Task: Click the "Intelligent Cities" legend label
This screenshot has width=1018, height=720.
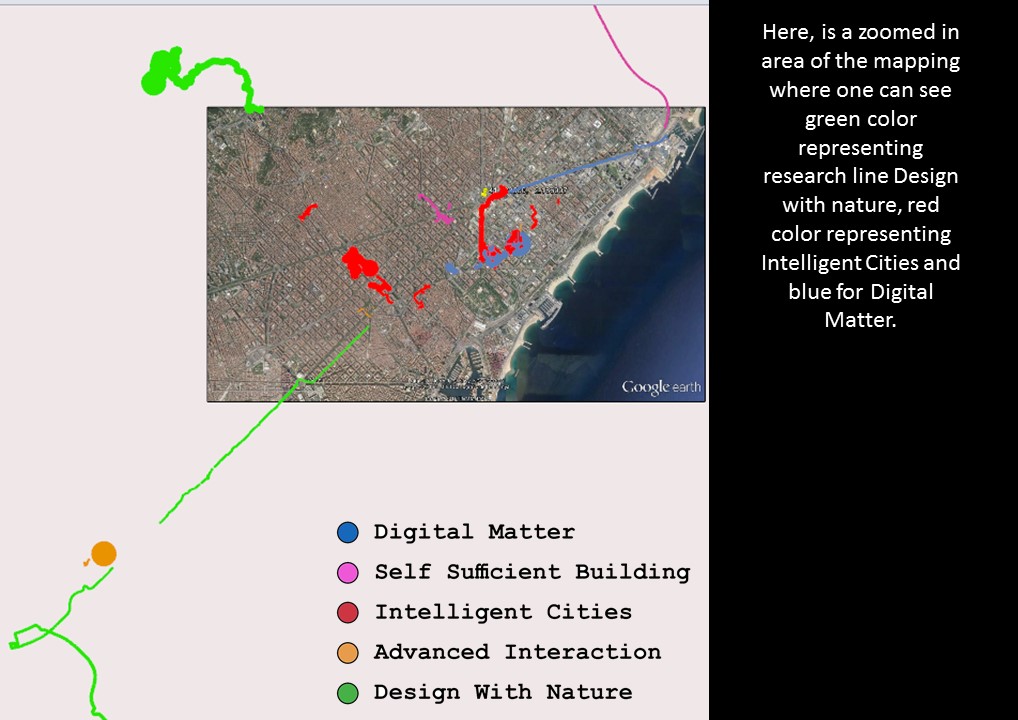Action: point(503,612)
